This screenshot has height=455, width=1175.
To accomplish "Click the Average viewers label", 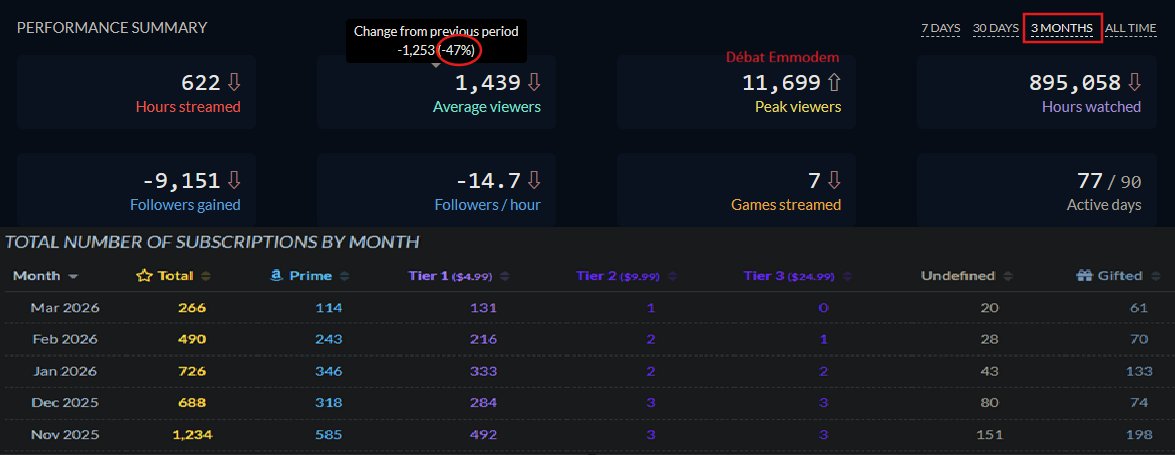I will point(486,107).
